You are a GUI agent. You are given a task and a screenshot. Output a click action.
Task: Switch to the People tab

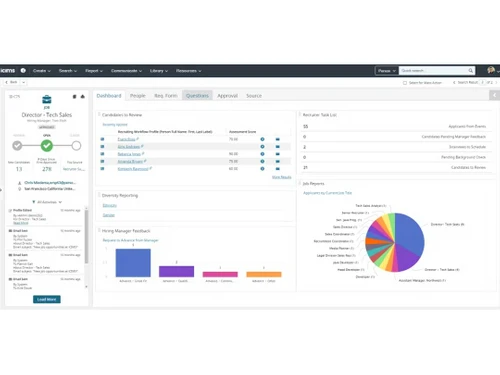[x=138, y=96]
